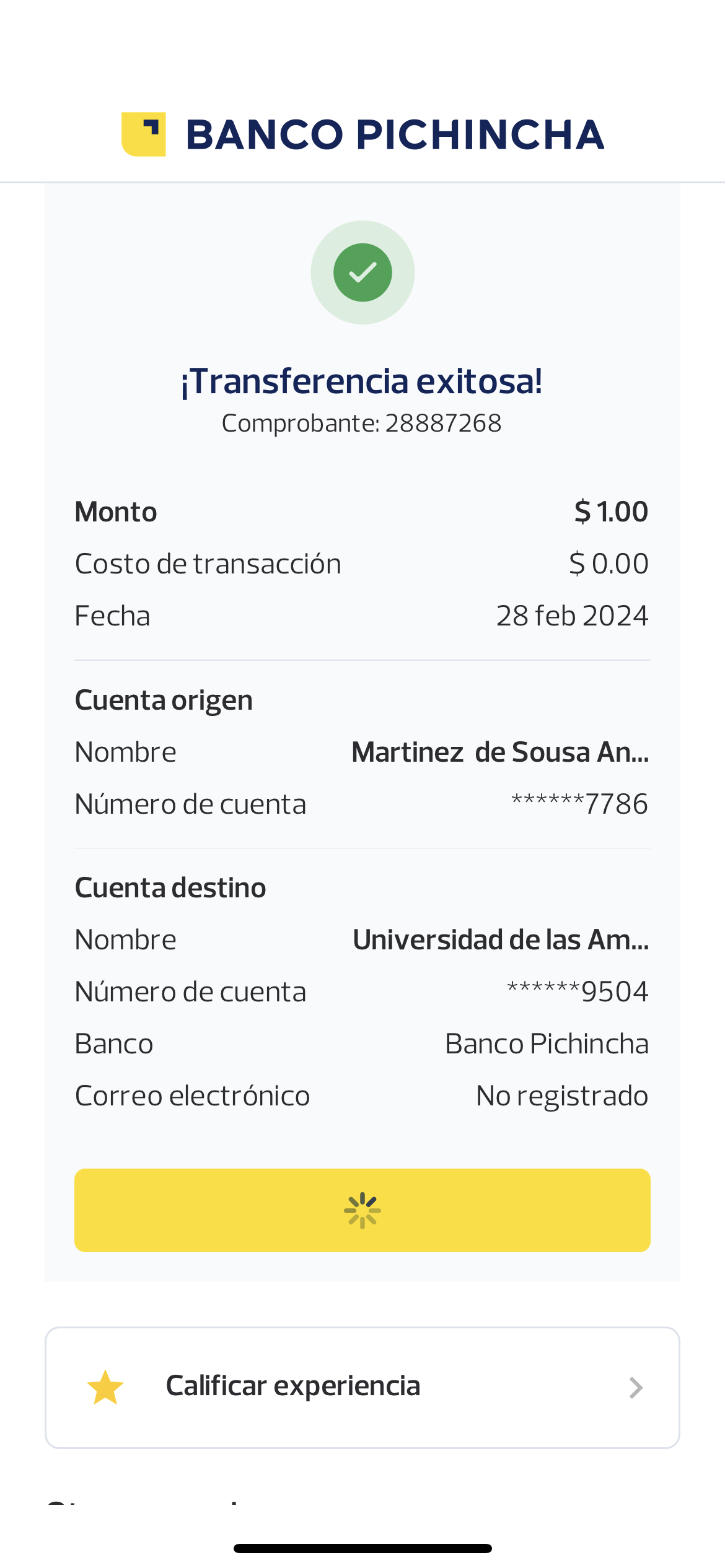Open the chevron arrow beside Calificar experiencia
725x1568 pixels.
pyautogui.click(x=636, y=1388)
